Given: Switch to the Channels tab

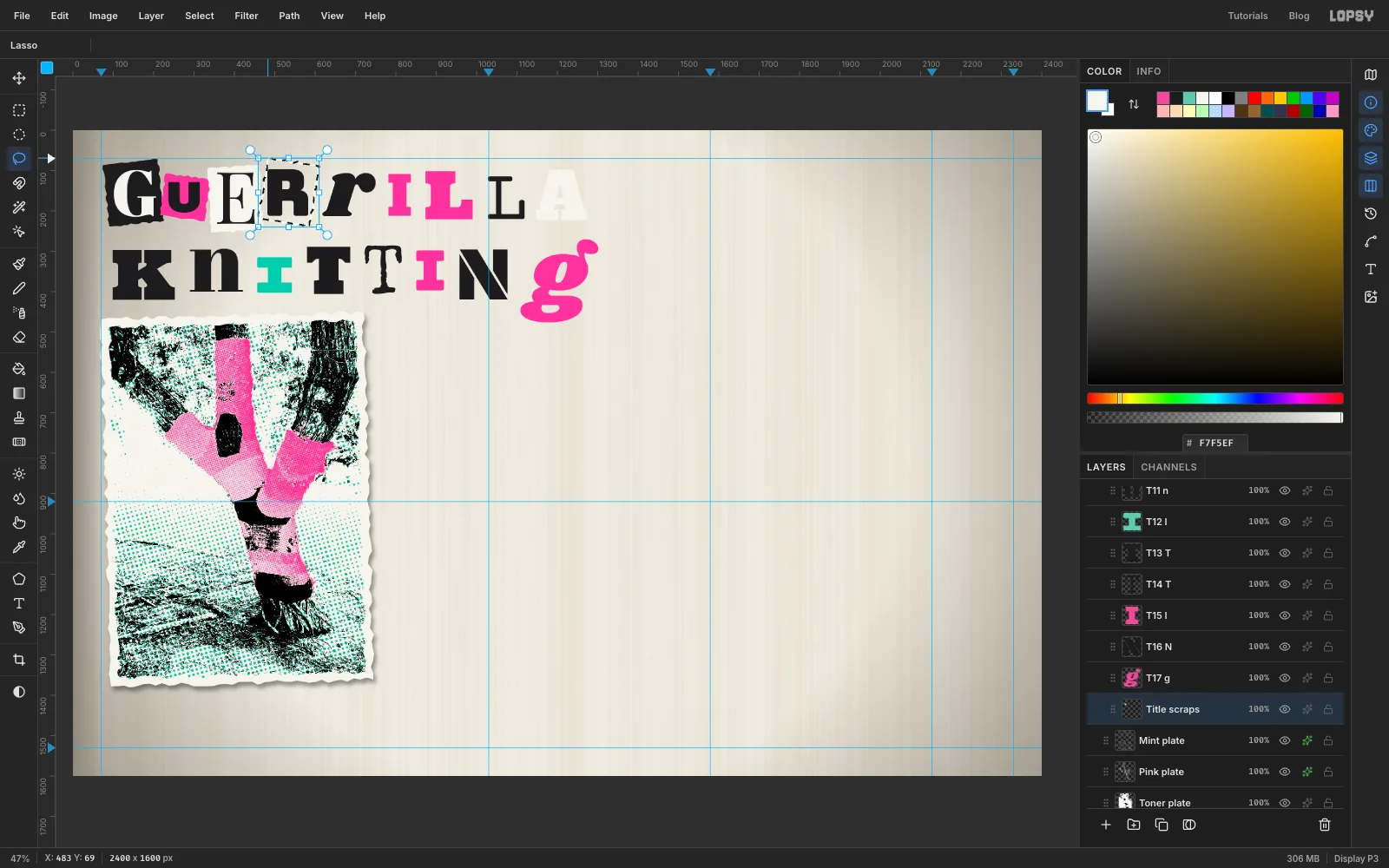Looking at the screenshot, I should pos(1168,467).
